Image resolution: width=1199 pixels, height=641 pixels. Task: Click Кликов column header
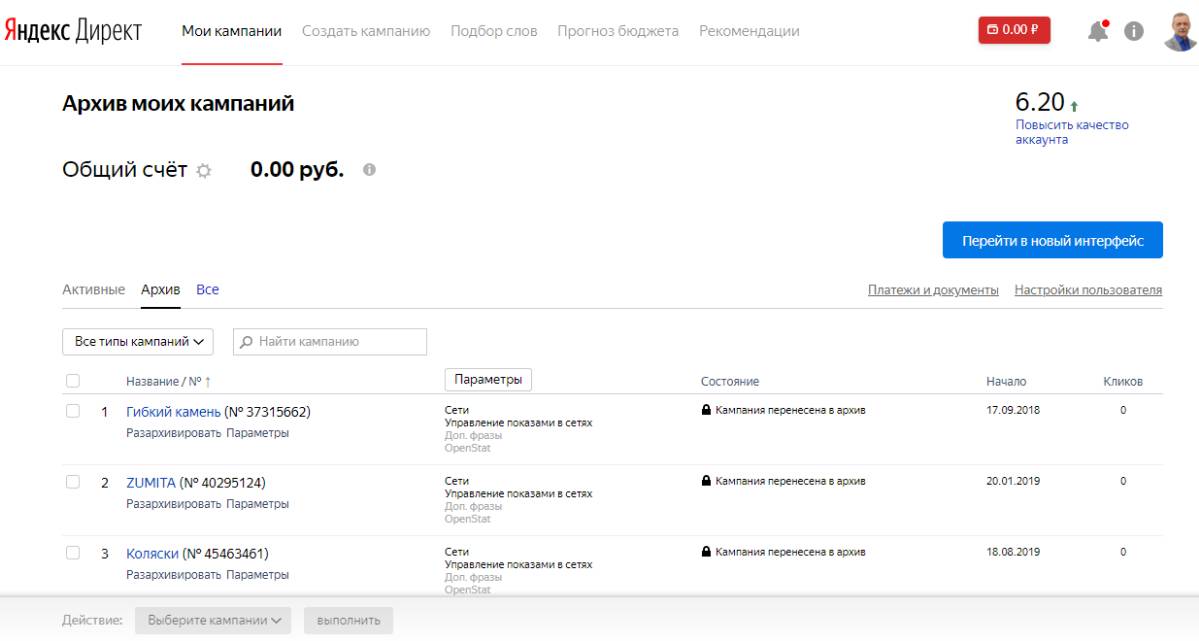(1123, 381)
